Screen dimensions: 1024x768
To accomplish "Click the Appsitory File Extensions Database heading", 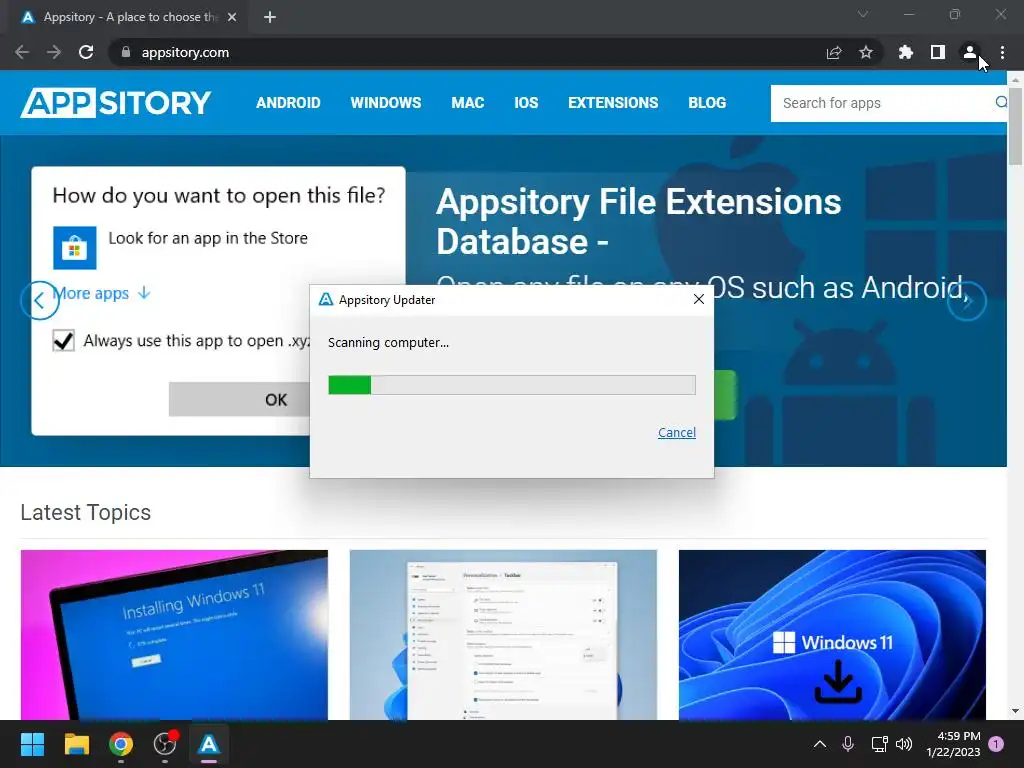I will click(x=638, y=221).
